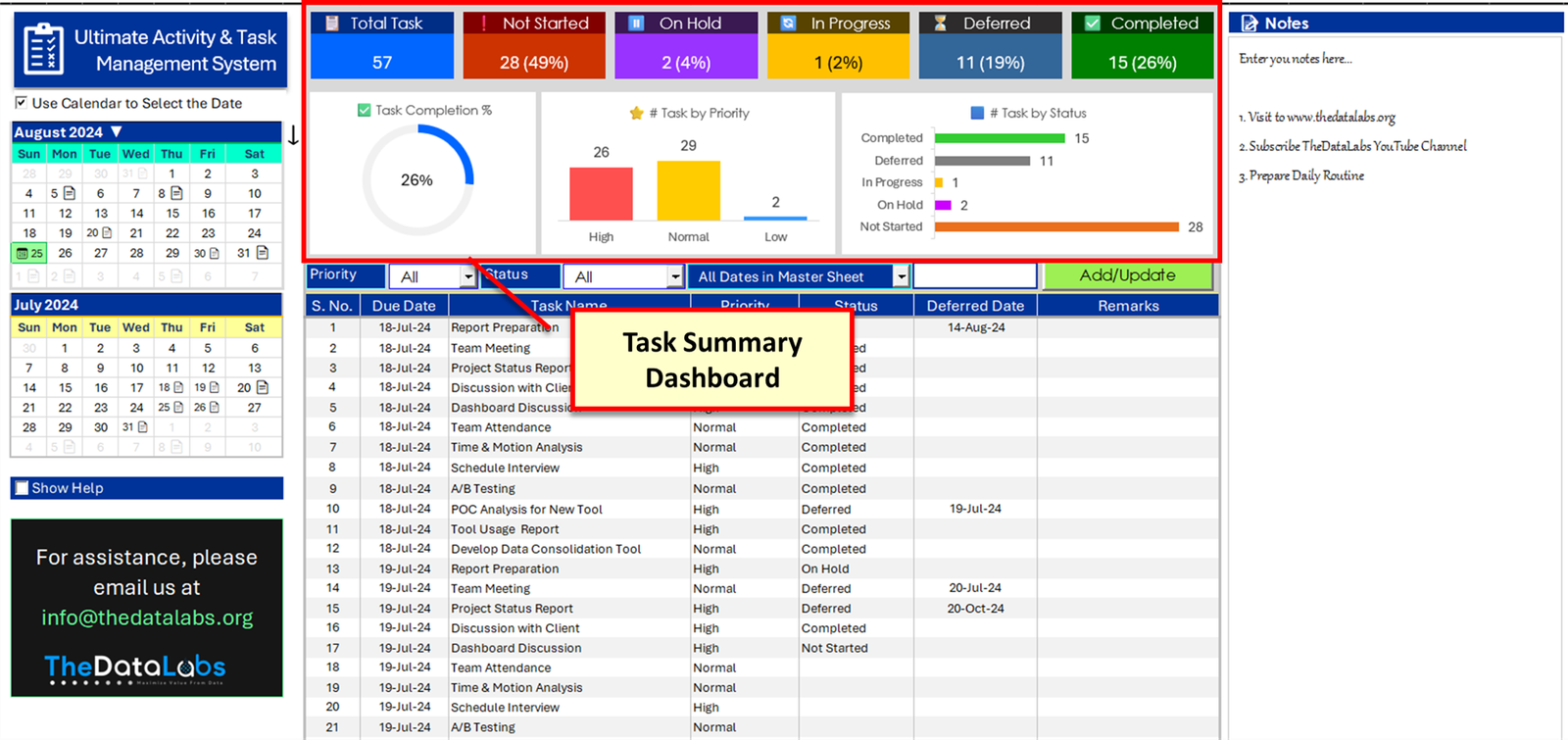Open the info@thedatalabs.org email link

tap(147, 617)
